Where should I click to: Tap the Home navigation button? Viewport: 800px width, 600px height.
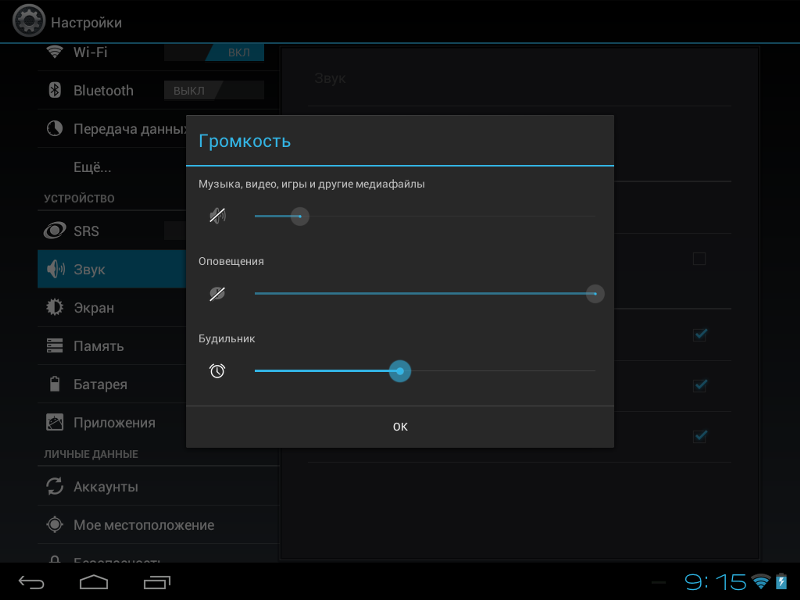94,582
